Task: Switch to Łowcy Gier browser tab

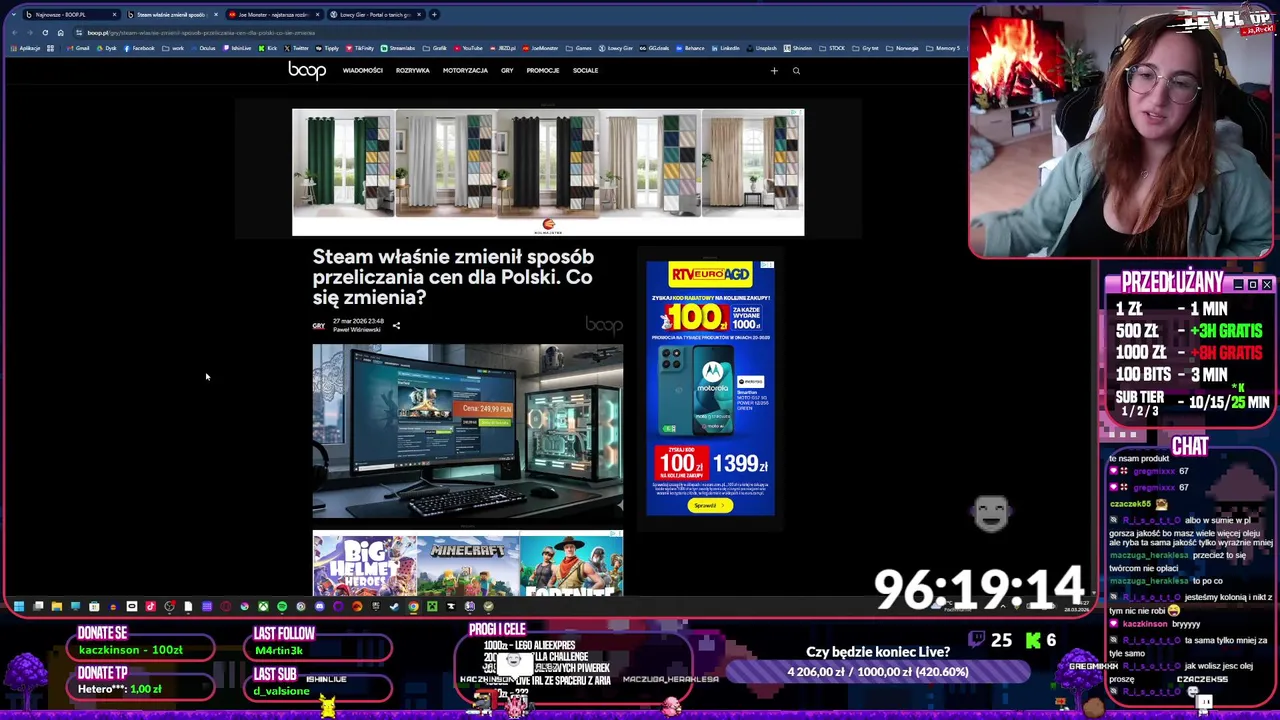Action: [375, 15]
